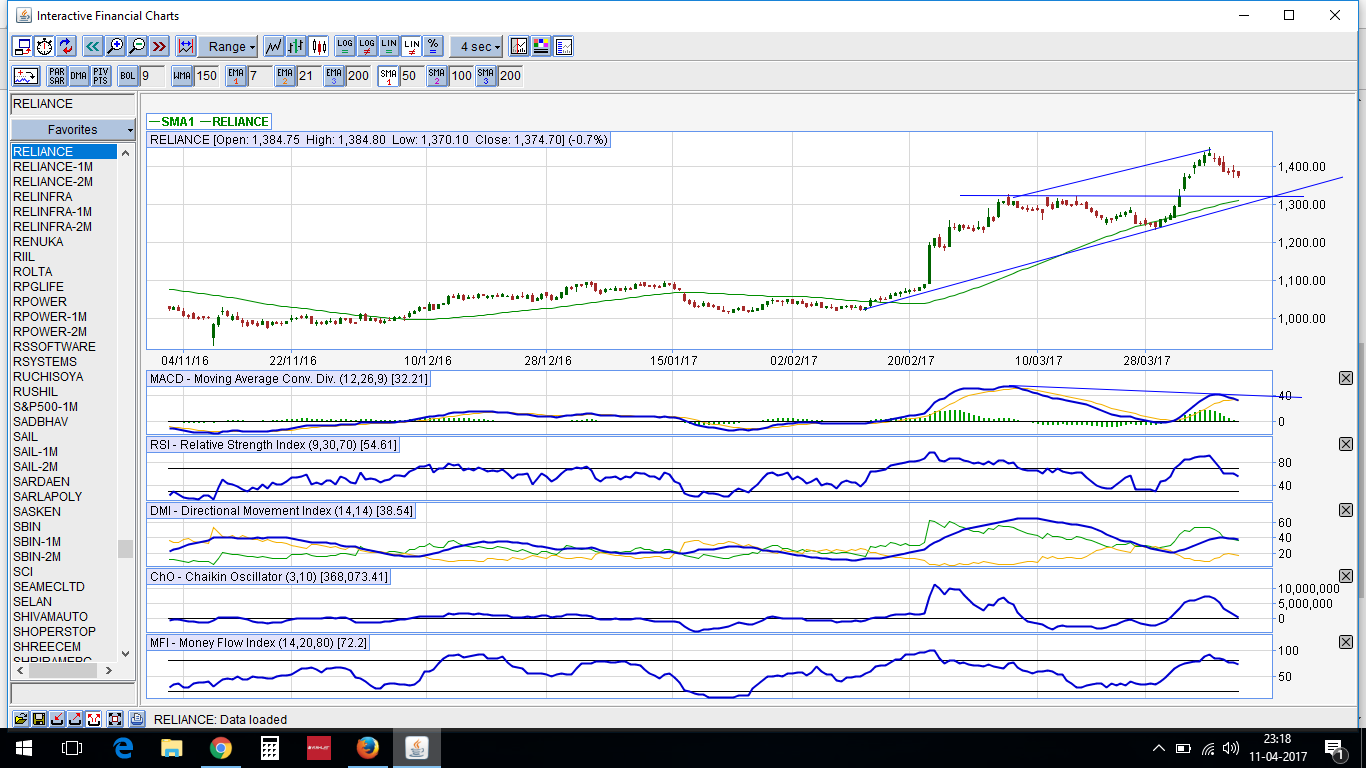Click the percent scale icon
1366x768 pixels.
pyautogui.click(x=433, y=46)
